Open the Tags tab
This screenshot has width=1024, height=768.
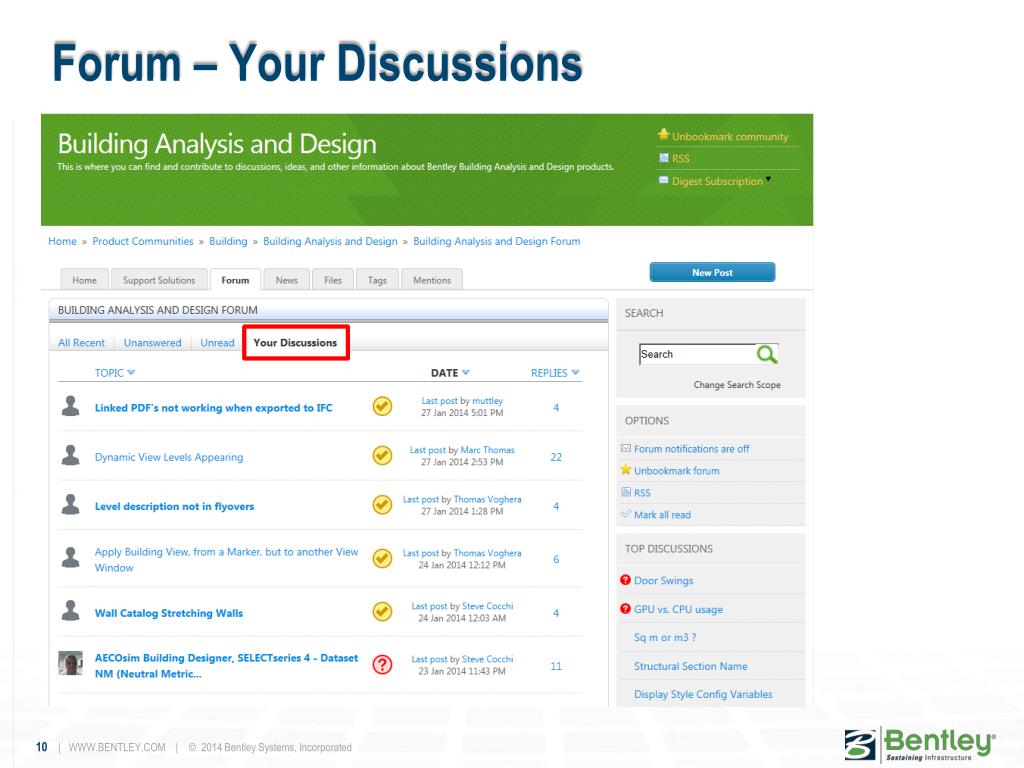pos(377,280)
